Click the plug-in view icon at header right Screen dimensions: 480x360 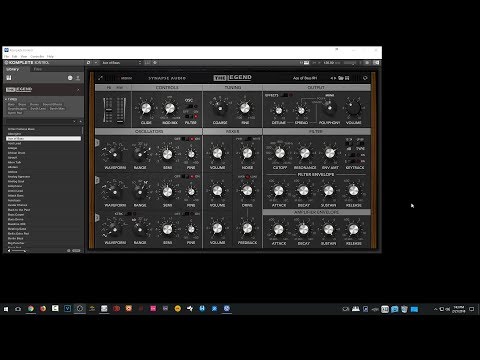pyautogui.click(x=376, y=63)
